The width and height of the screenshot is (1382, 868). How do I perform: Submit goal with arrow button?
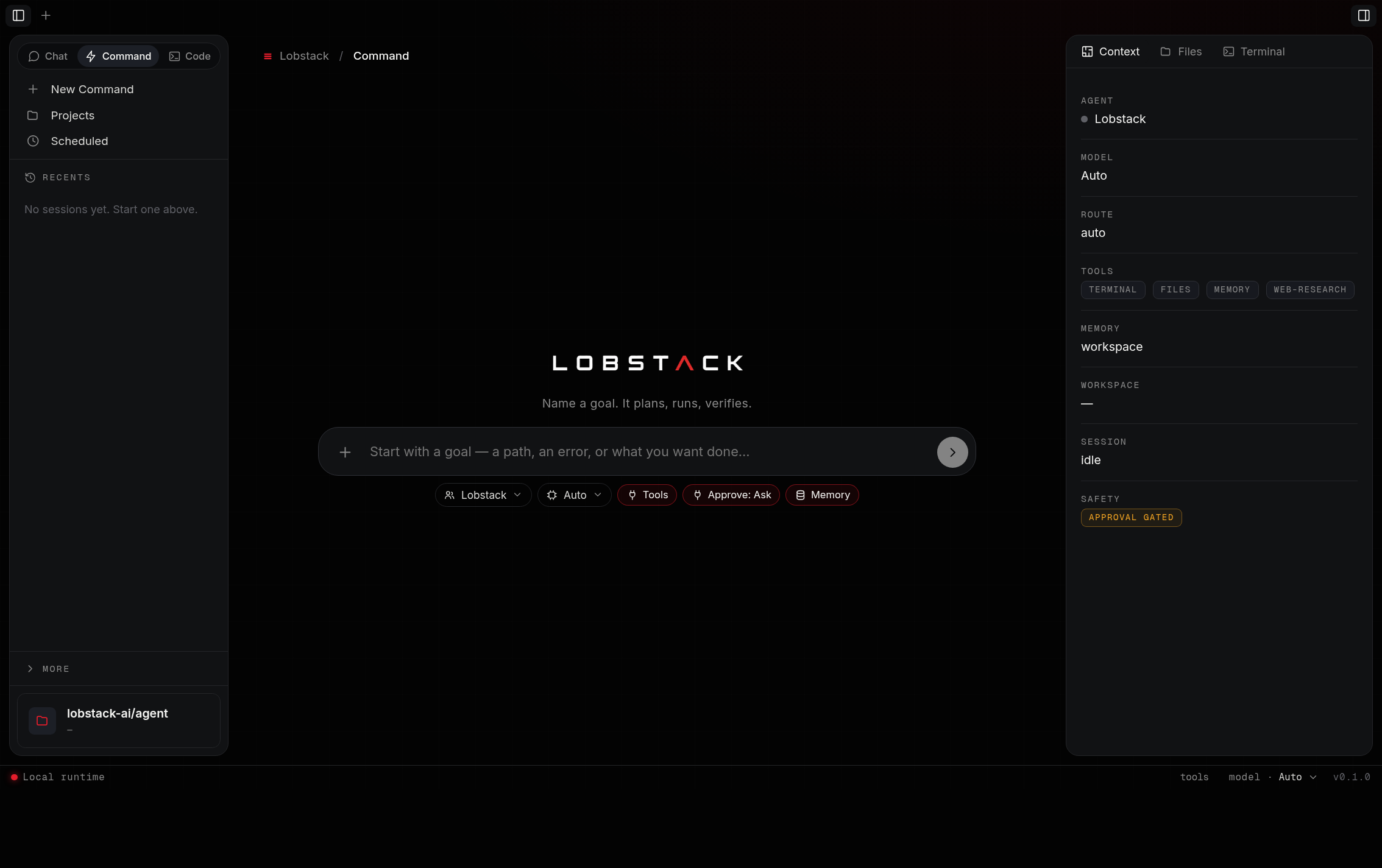952,452
